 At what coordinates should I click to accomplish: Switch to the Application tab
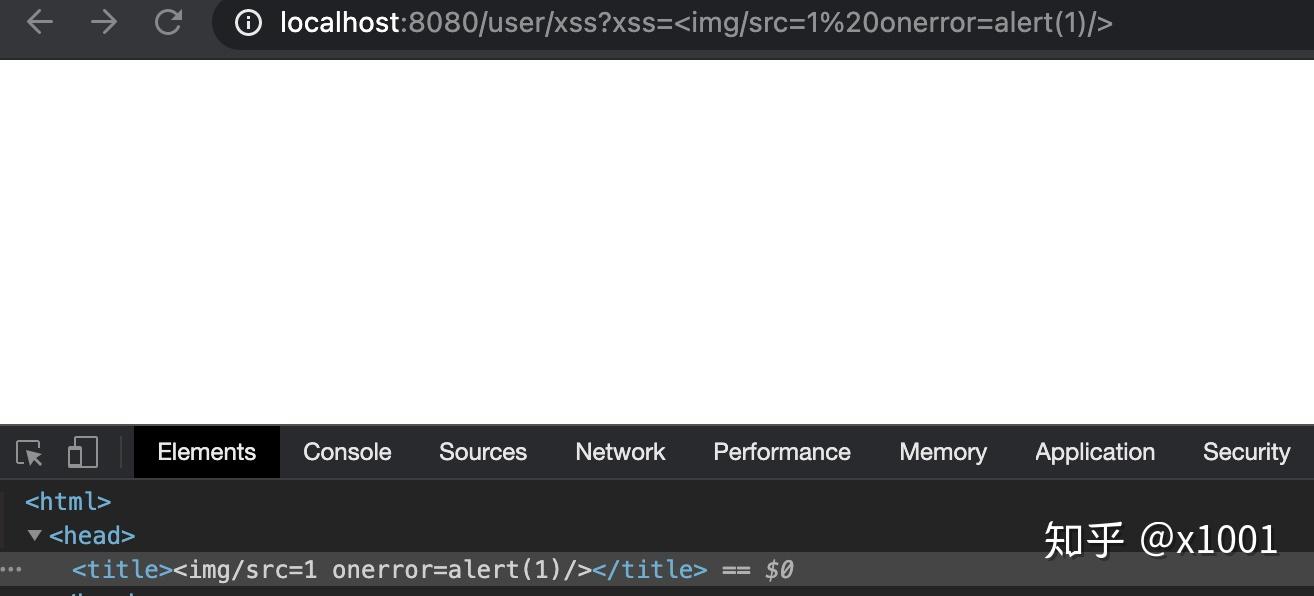pos(1094,452)
